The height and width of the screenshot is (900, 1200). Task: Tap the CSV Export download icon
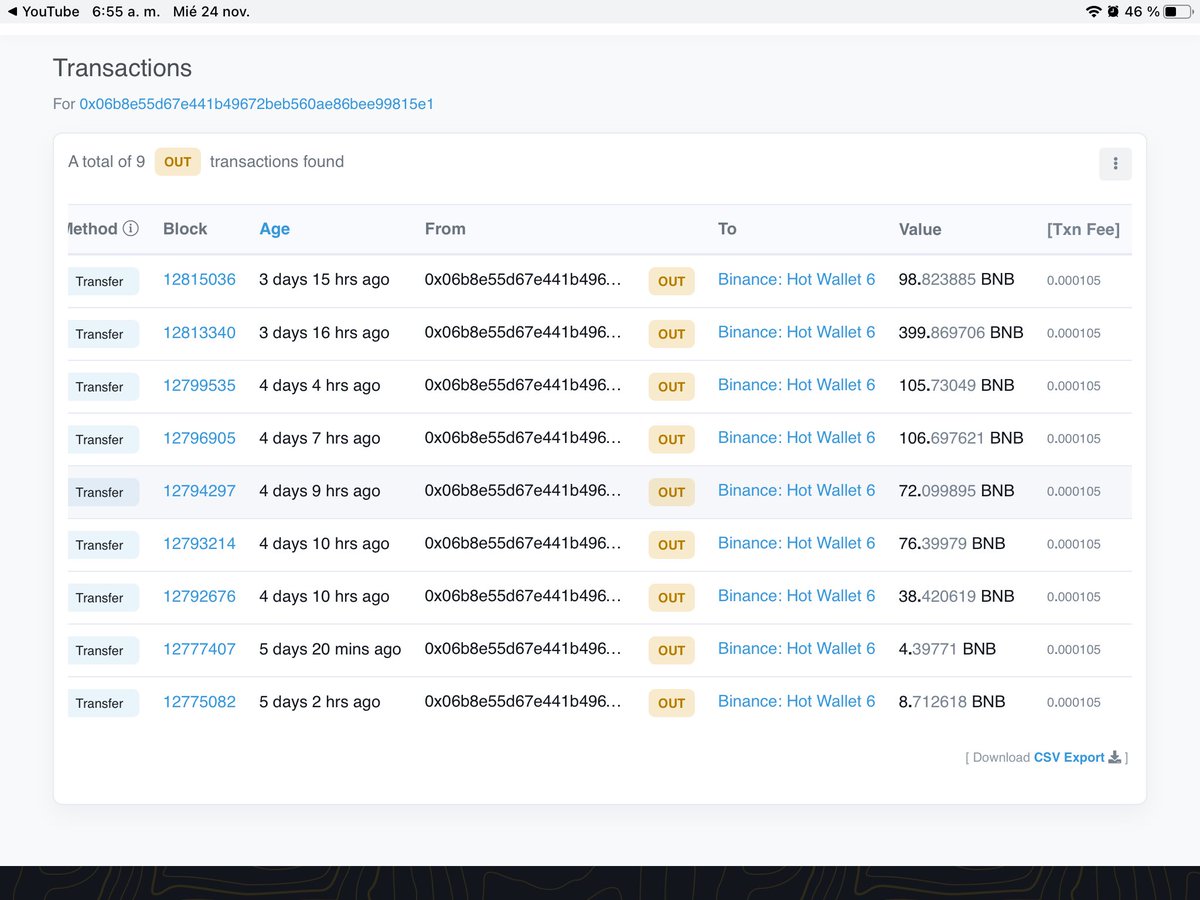(1114, 757)
